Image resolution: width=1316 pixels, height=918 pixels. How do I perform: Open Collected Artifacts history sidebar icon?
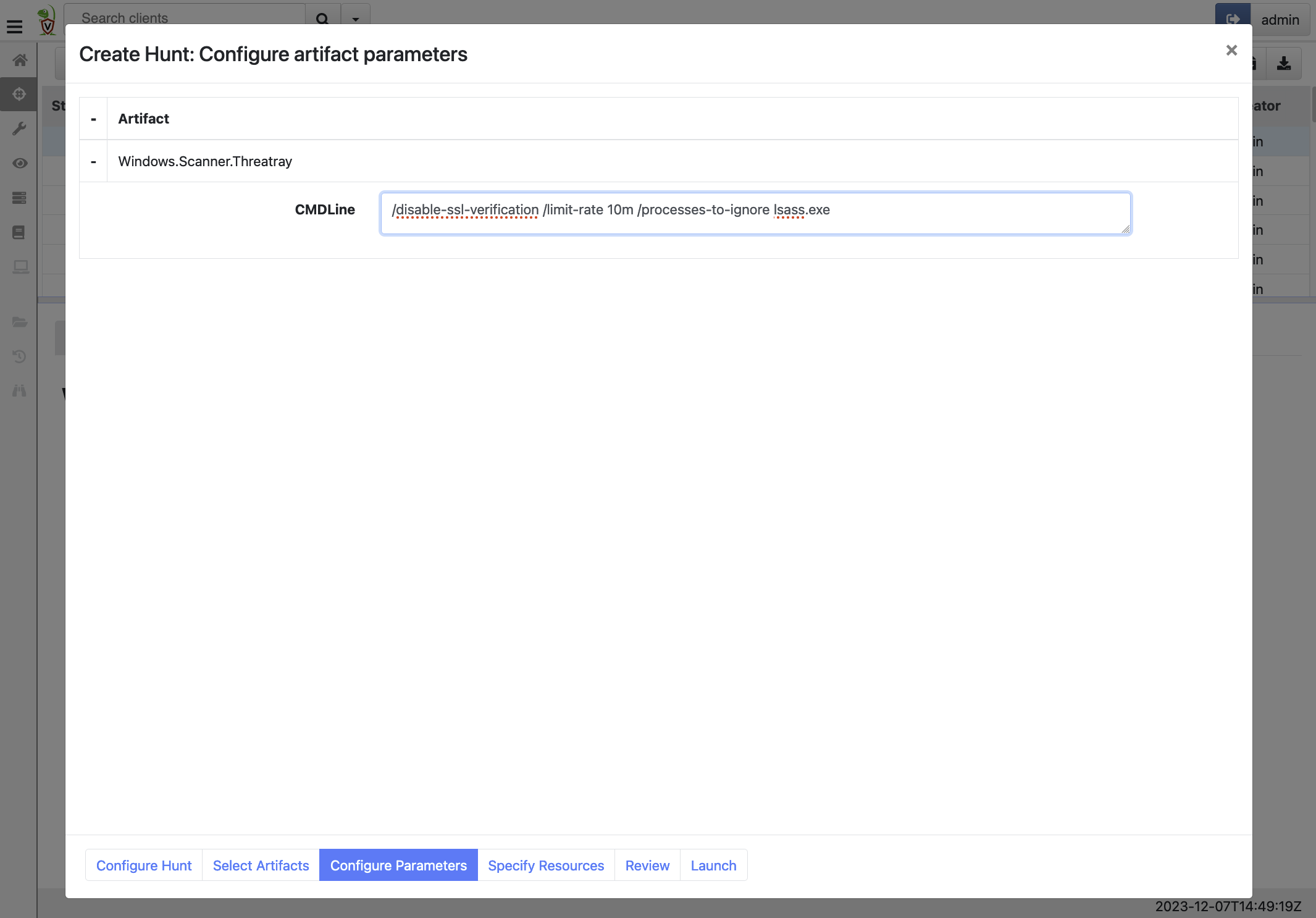pyautogui.click(x=20, y=356)
